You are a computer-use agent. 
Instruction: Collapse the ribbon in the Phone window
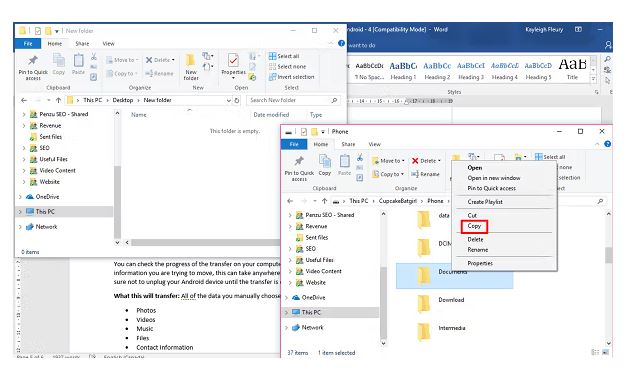[x=597, y=144]
